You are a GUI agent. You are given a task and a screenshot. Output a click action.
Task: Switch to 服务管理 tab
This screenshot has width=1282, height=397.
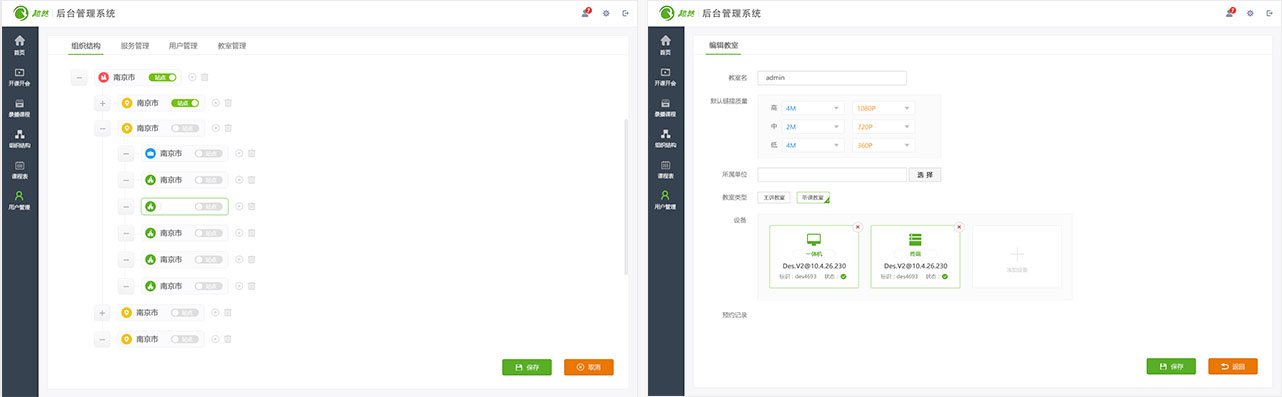(x=135, y=46)
